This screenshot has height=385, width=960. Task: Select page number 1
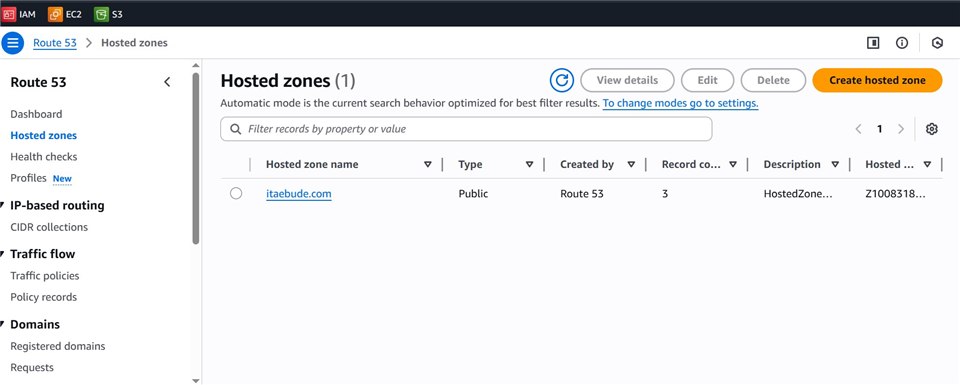(880, 129)
